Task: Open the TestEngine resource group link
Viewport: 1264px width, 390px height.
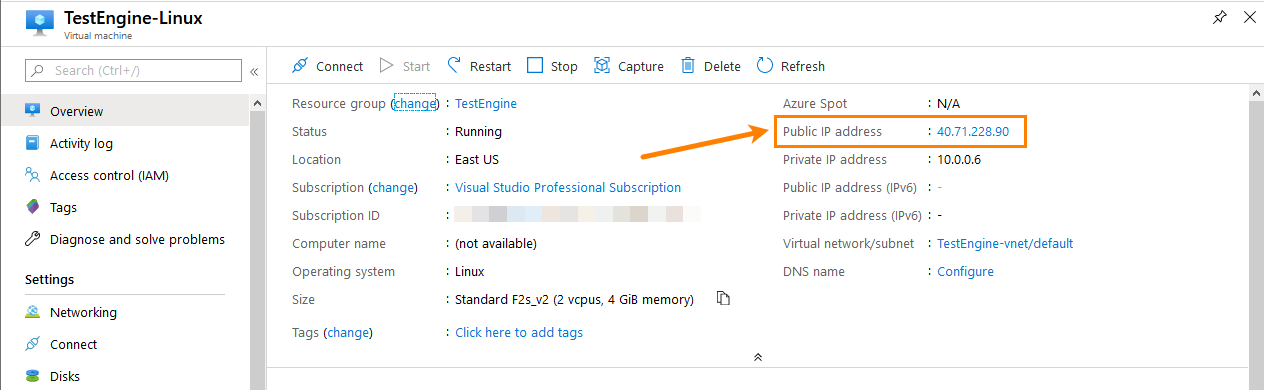Action: (x=486, y=103)
